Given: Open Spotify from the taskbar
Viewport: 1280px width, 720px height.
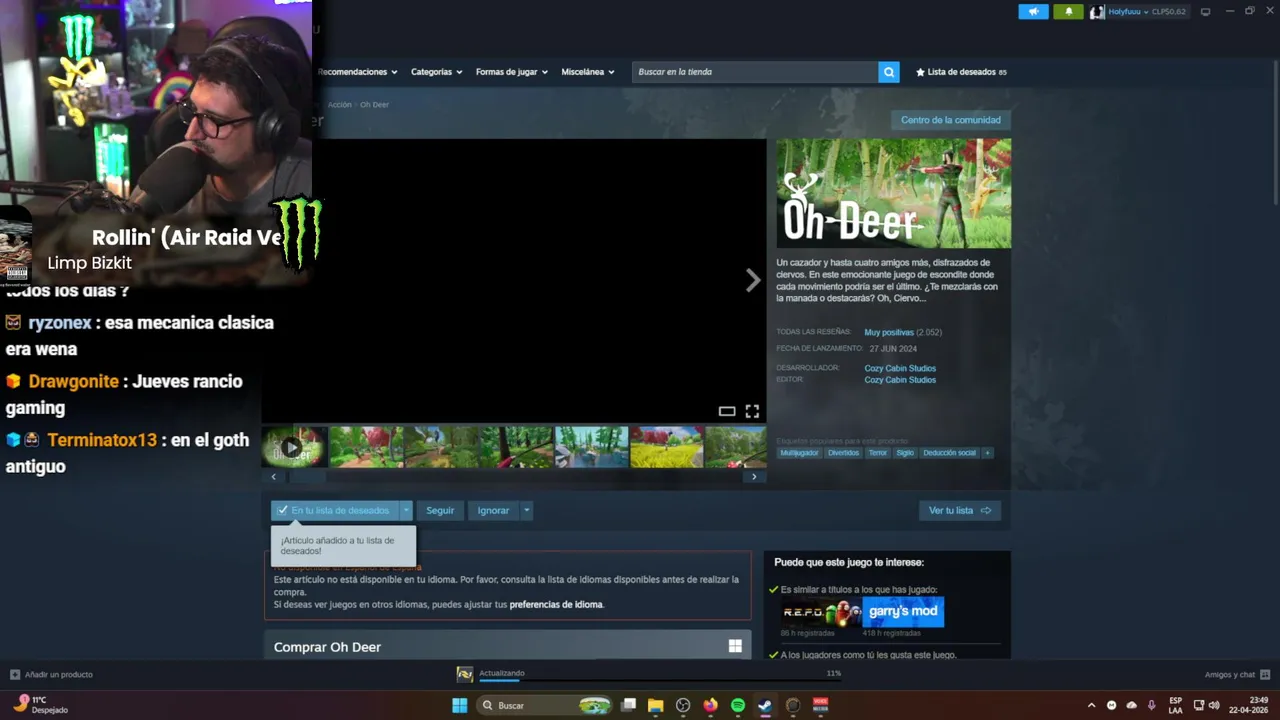Looking at the screenshot, I should [738, 705].
